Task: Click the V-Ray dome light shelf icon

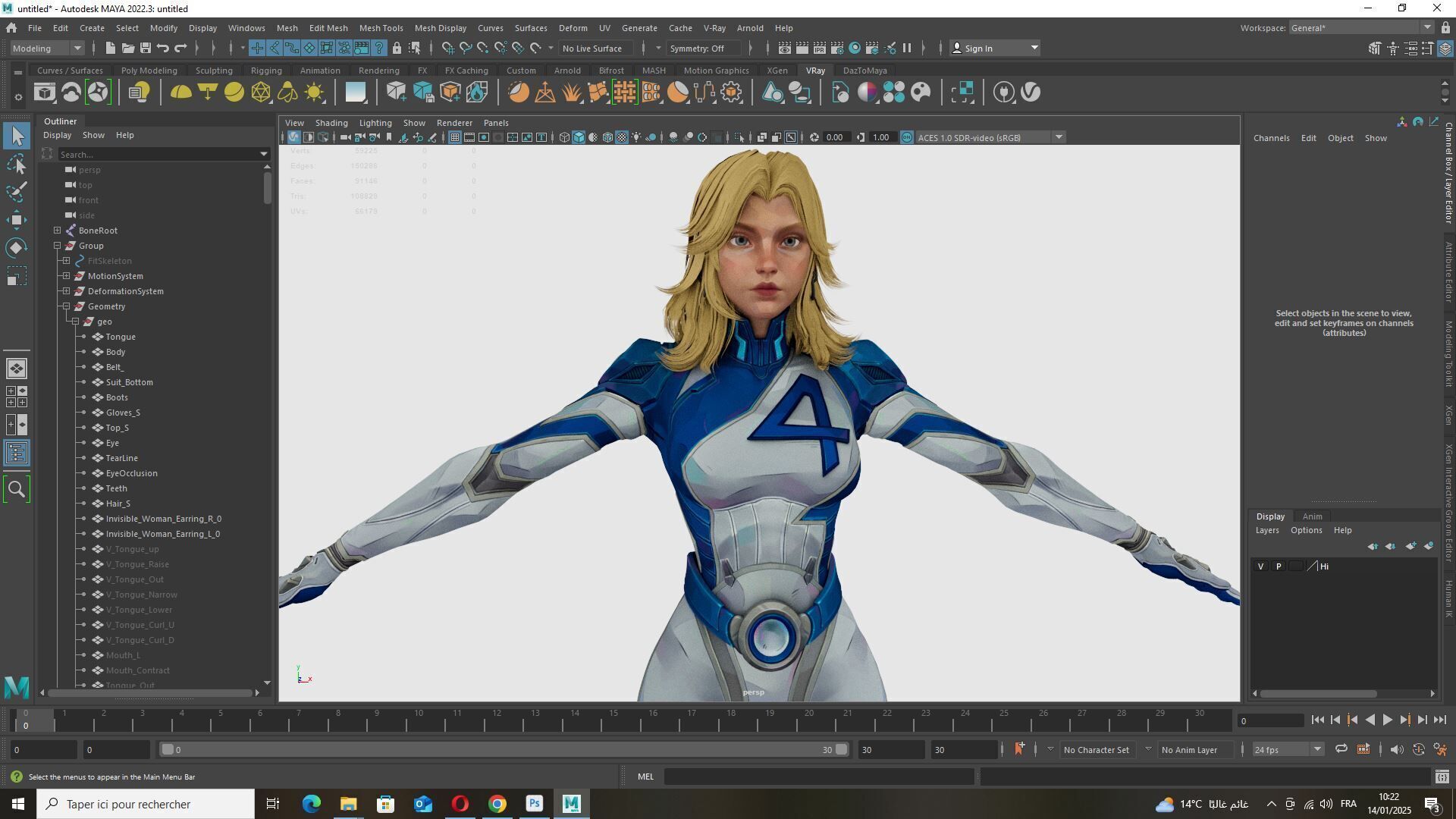Action: [180, 93]
